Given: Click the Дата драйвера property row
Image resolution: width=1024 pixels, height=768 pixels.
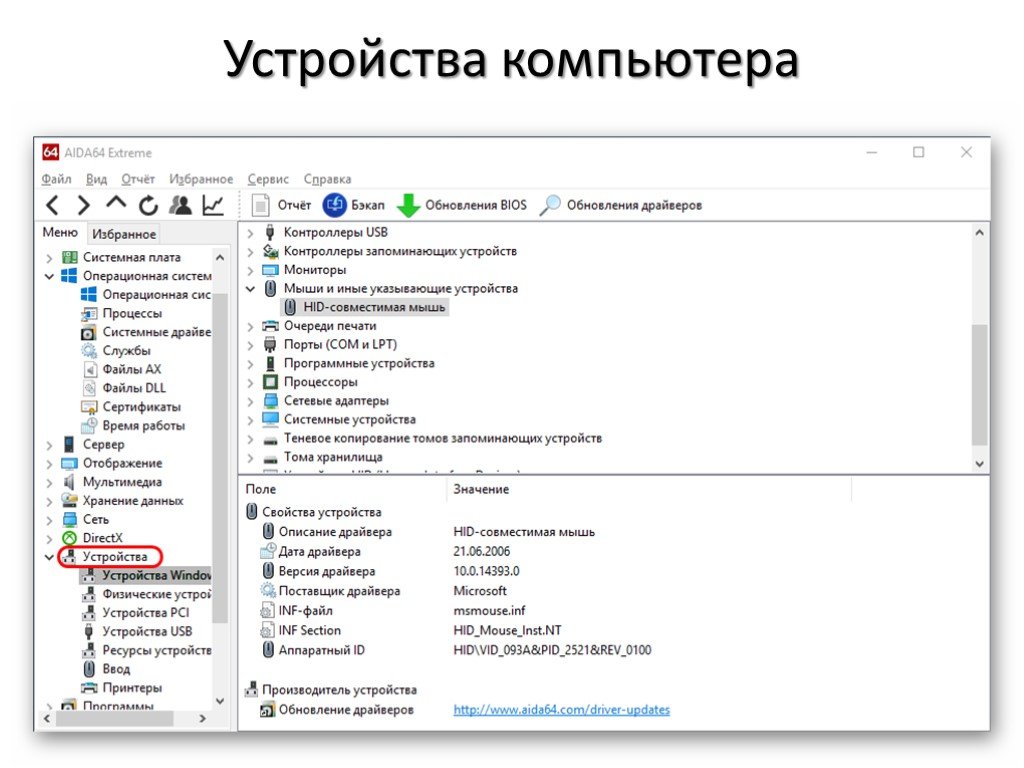Looking at the screenshot, I should click(x=385, y=552).
